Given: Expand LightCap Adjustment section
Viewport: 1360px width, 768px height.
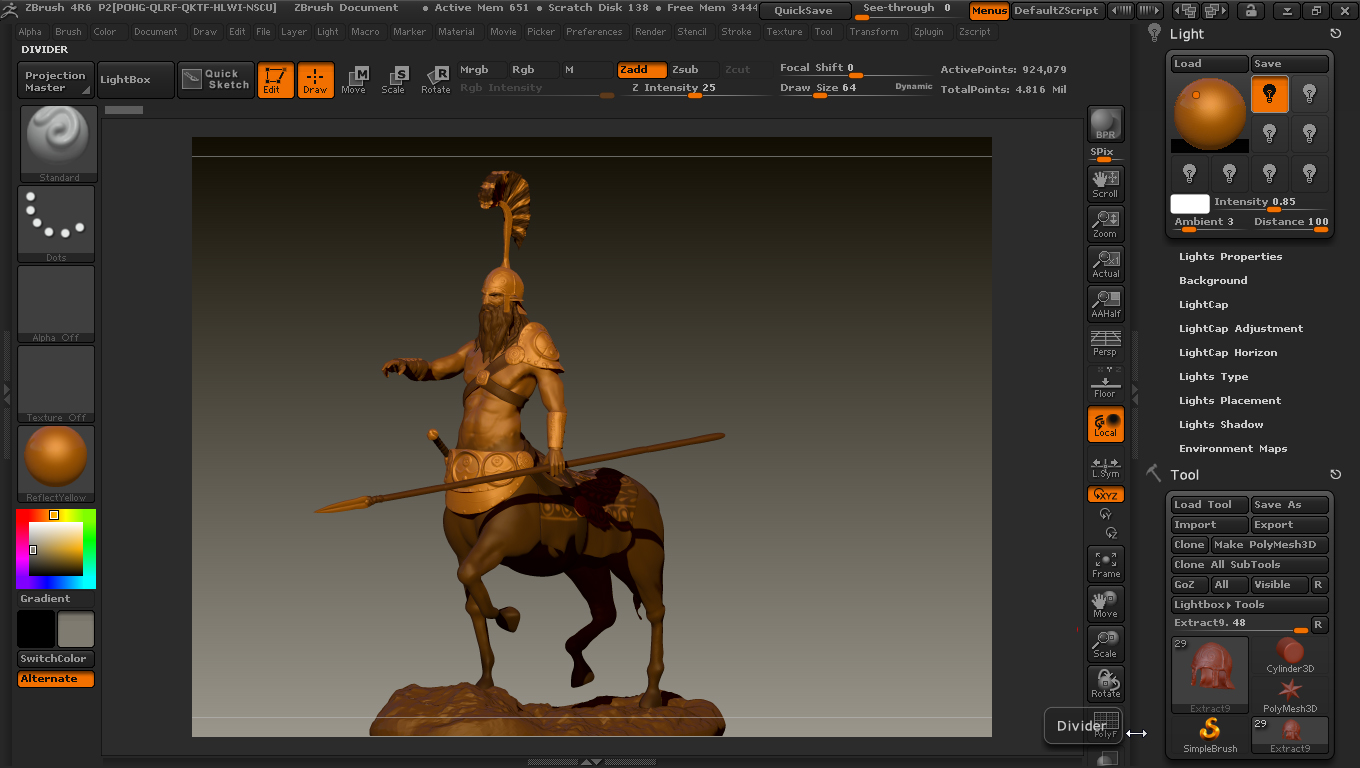Looking at the screenshot, I should [1241, 329].
